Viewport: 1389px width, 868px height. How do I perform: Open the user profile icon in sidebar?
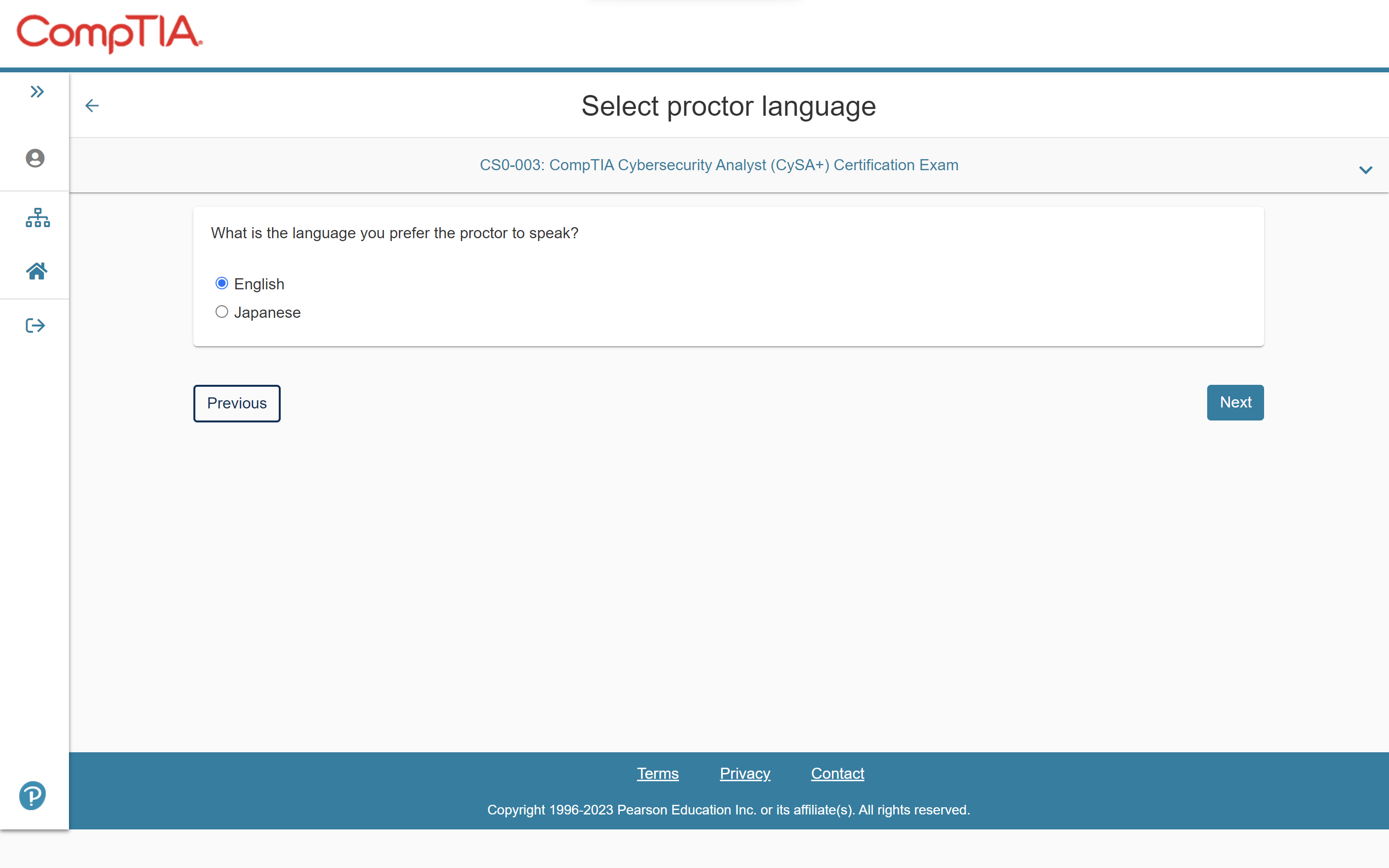35,159
